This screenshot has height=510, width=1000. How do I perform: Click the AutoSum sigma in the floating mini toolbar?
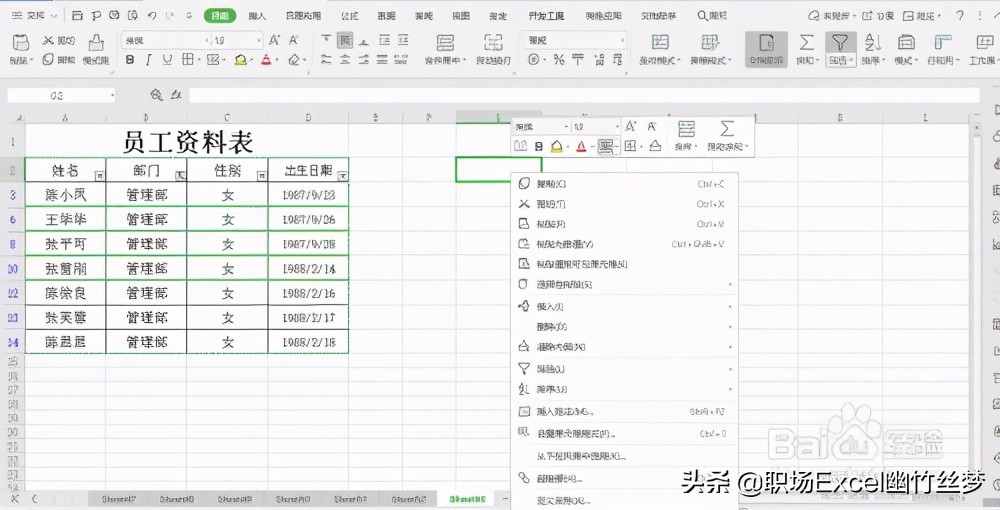[x=726, y=129]
